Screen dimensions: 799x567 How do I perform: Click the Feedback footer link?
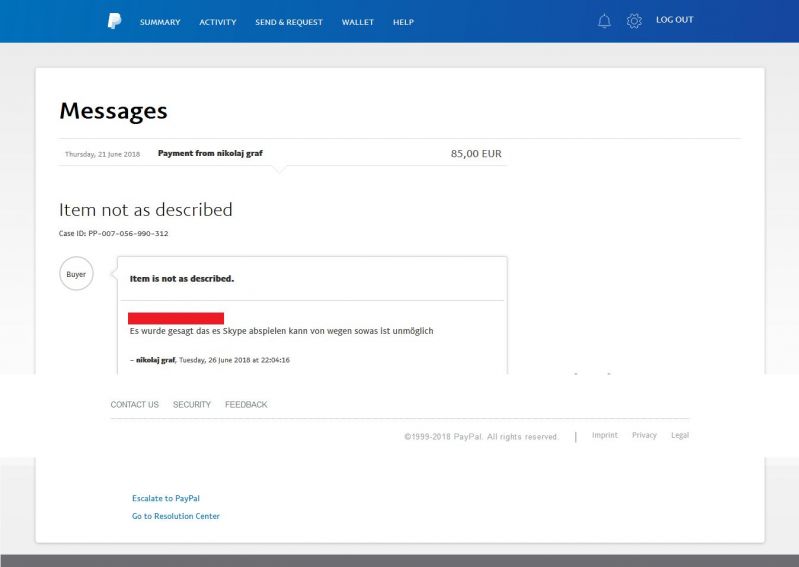[246, 405]
